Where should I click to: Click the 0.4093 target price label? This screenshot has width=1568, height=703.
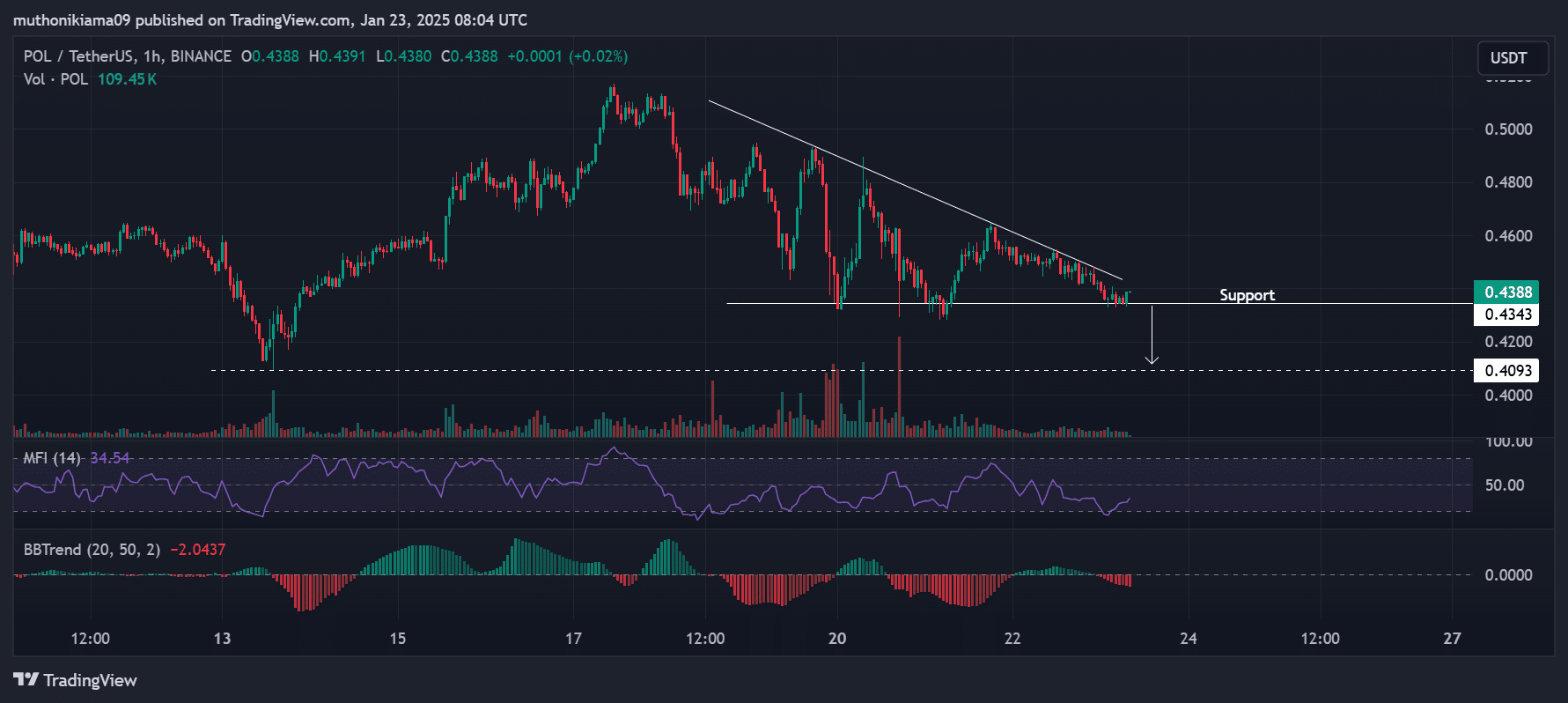(1507, 371)
